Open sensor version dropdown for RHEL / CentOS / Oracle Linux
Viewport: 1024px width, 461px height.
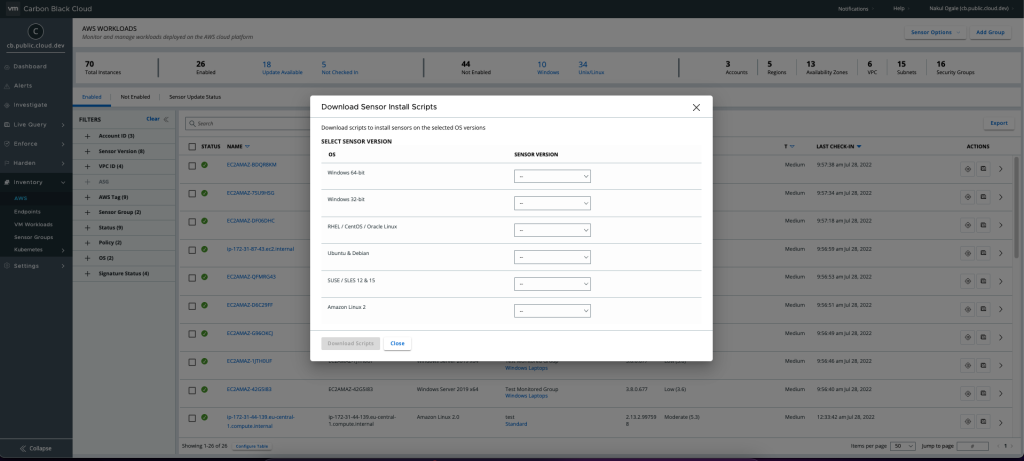point(552,230)
